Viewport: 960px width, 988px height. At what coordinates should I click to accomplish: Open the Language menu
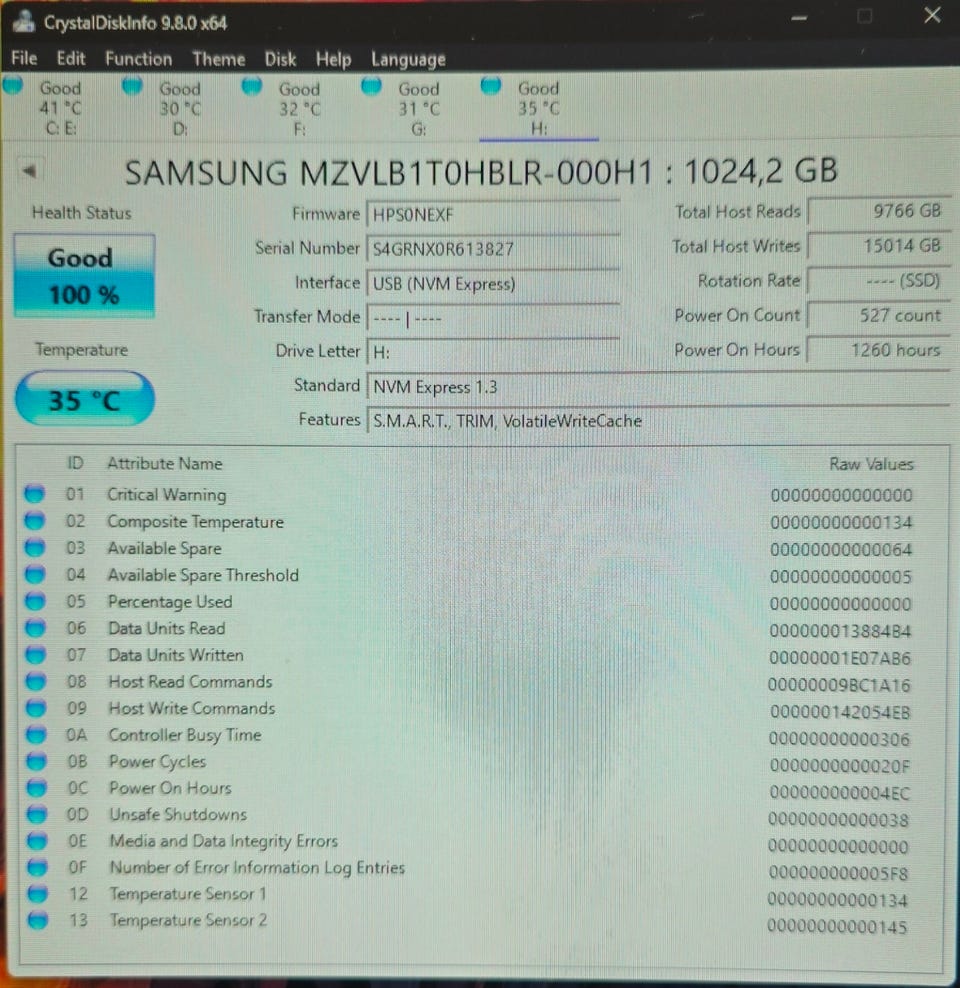pyautogui.click(x=408, y=60)
